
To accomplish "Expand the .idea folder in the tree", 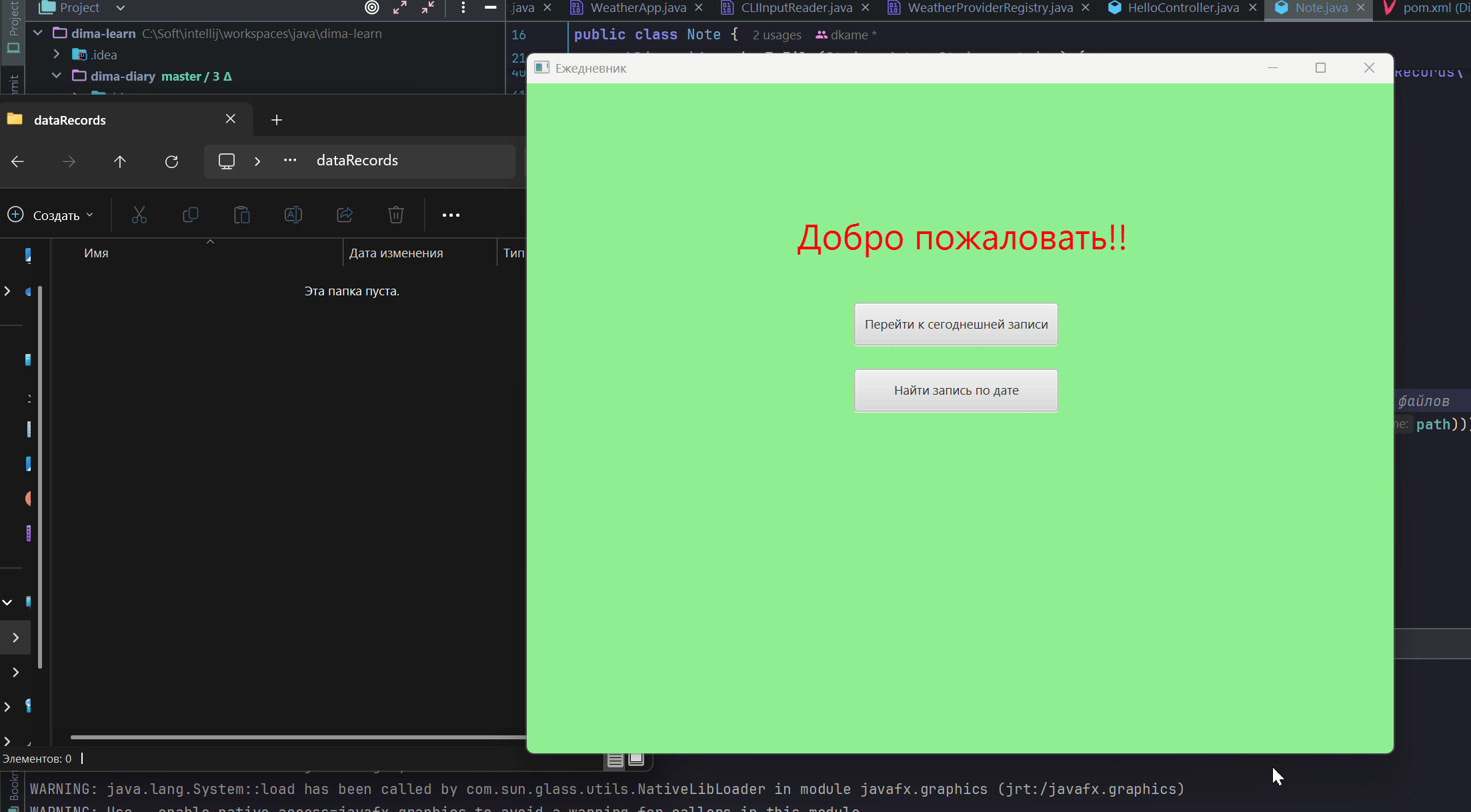I will (x=57, y=54).
